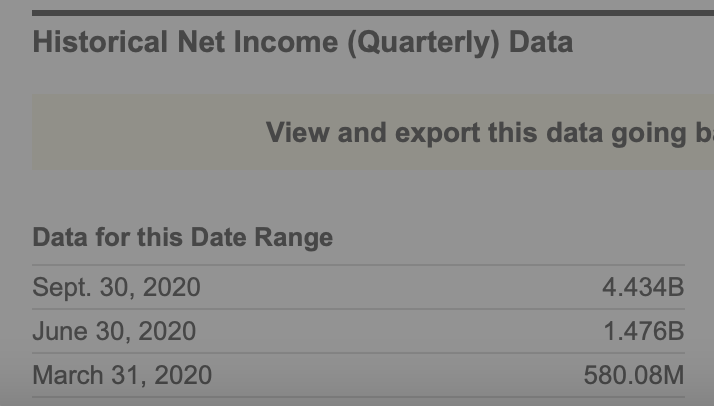Click the blank space in the Sept. 30 row
714x406 pixels.
point(400,288)
